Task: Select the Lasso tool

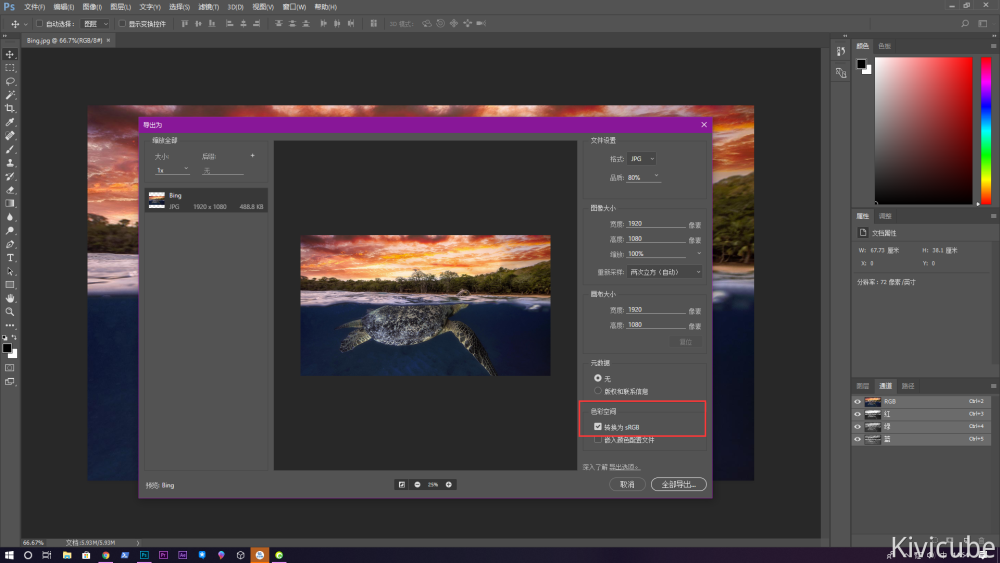Action: (10, 81)
